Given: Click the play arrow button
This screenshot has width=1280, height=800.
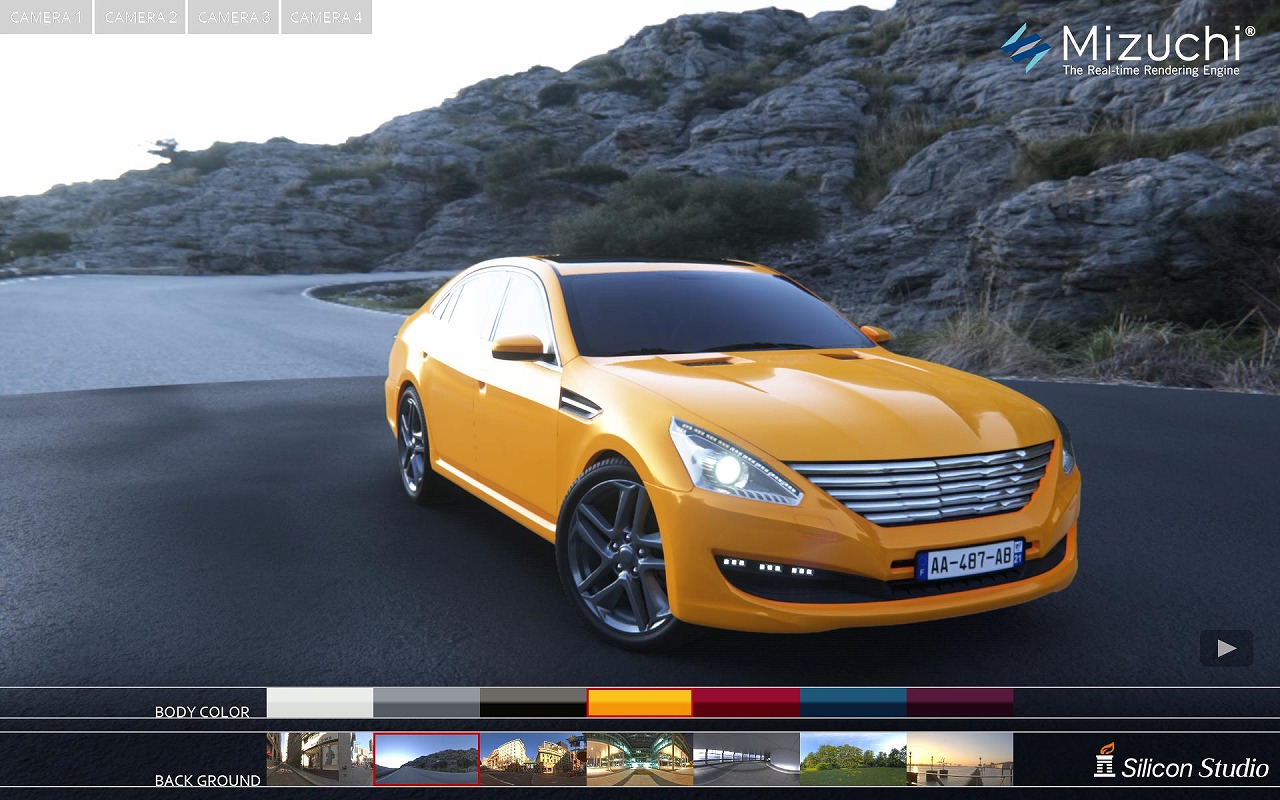Looking at the screenshot, I should [1226, 648].
